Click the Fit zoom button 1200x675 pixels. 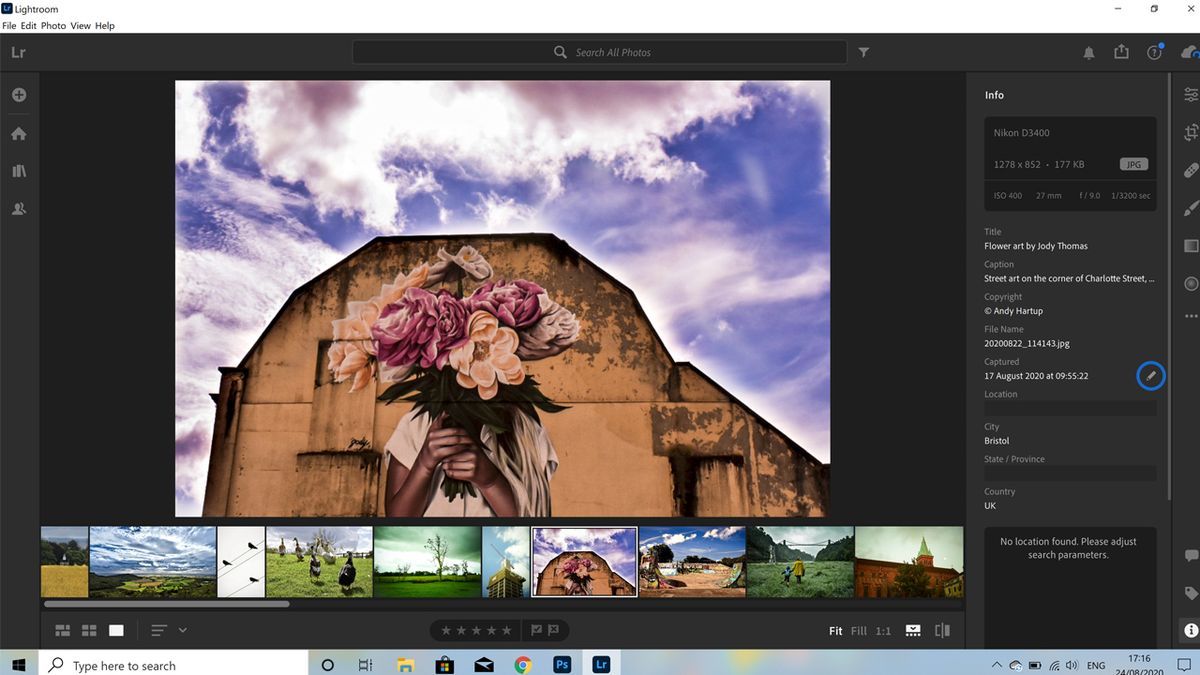(836, 630)
